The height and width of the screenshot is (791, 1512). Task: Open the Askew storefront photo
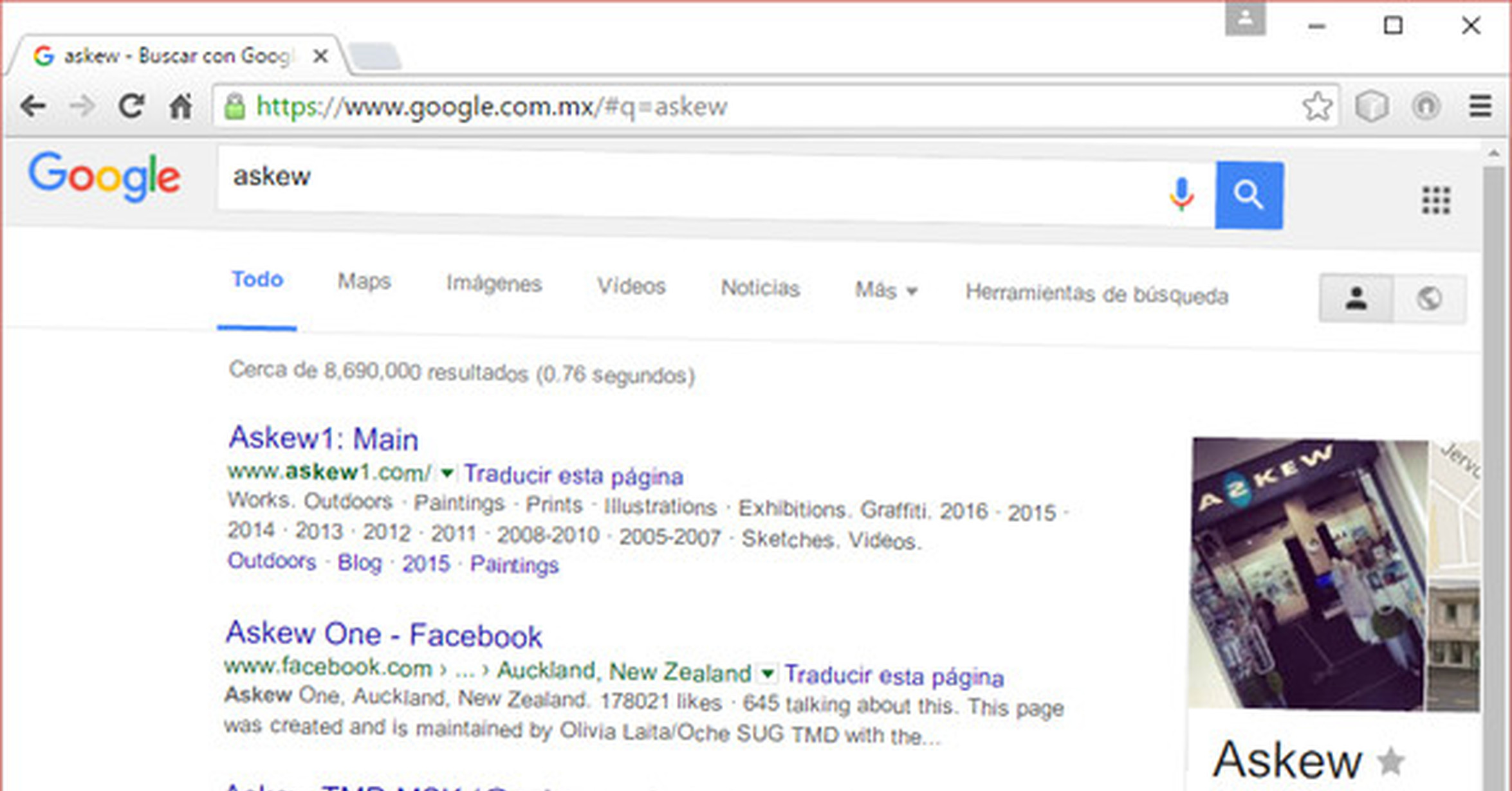pos(1306,574)
